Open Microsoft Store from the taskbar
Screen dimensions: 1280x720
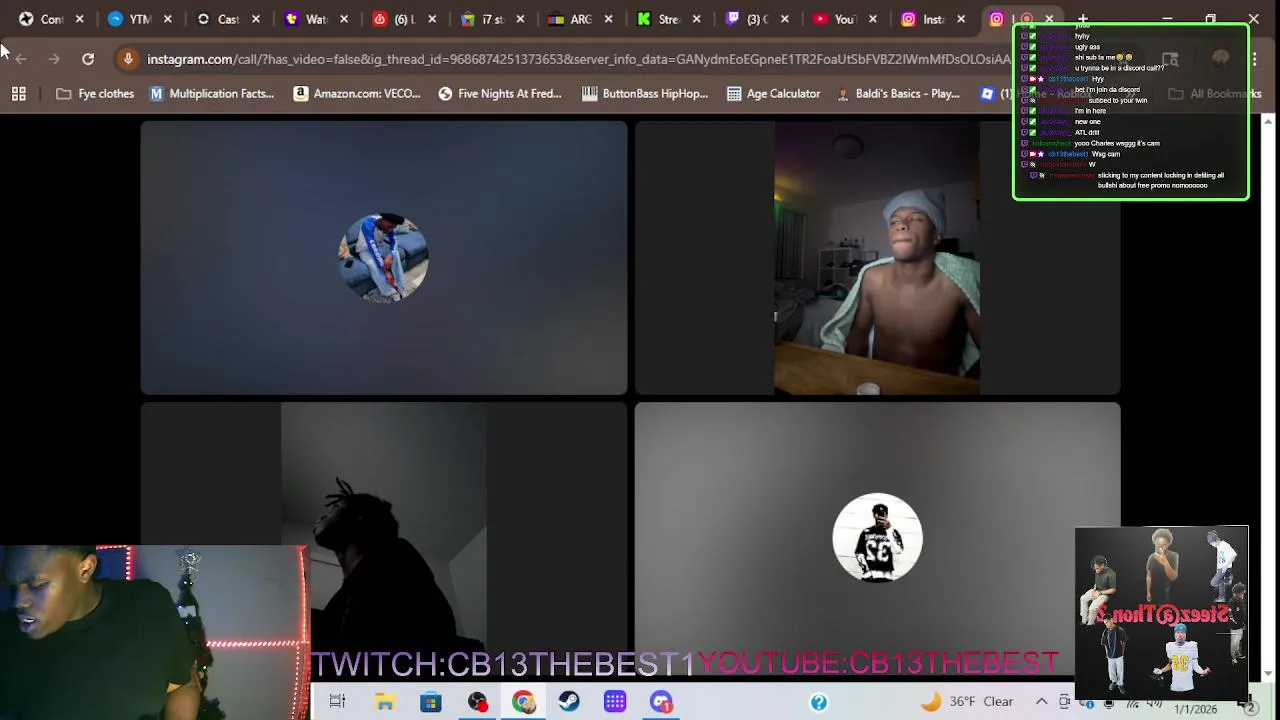[430, 702]
